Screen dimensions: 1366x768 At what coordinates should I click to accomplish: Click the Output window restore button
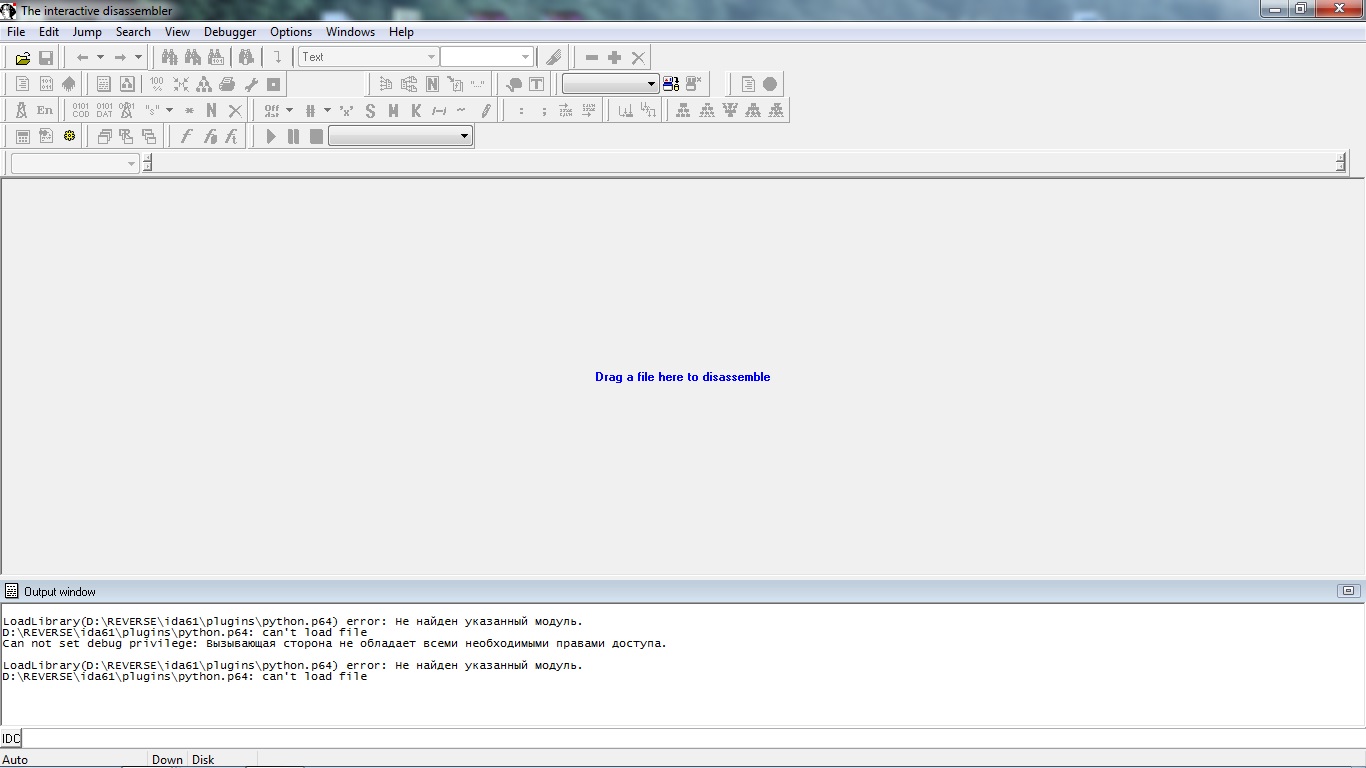click(x=1348, y=591)
